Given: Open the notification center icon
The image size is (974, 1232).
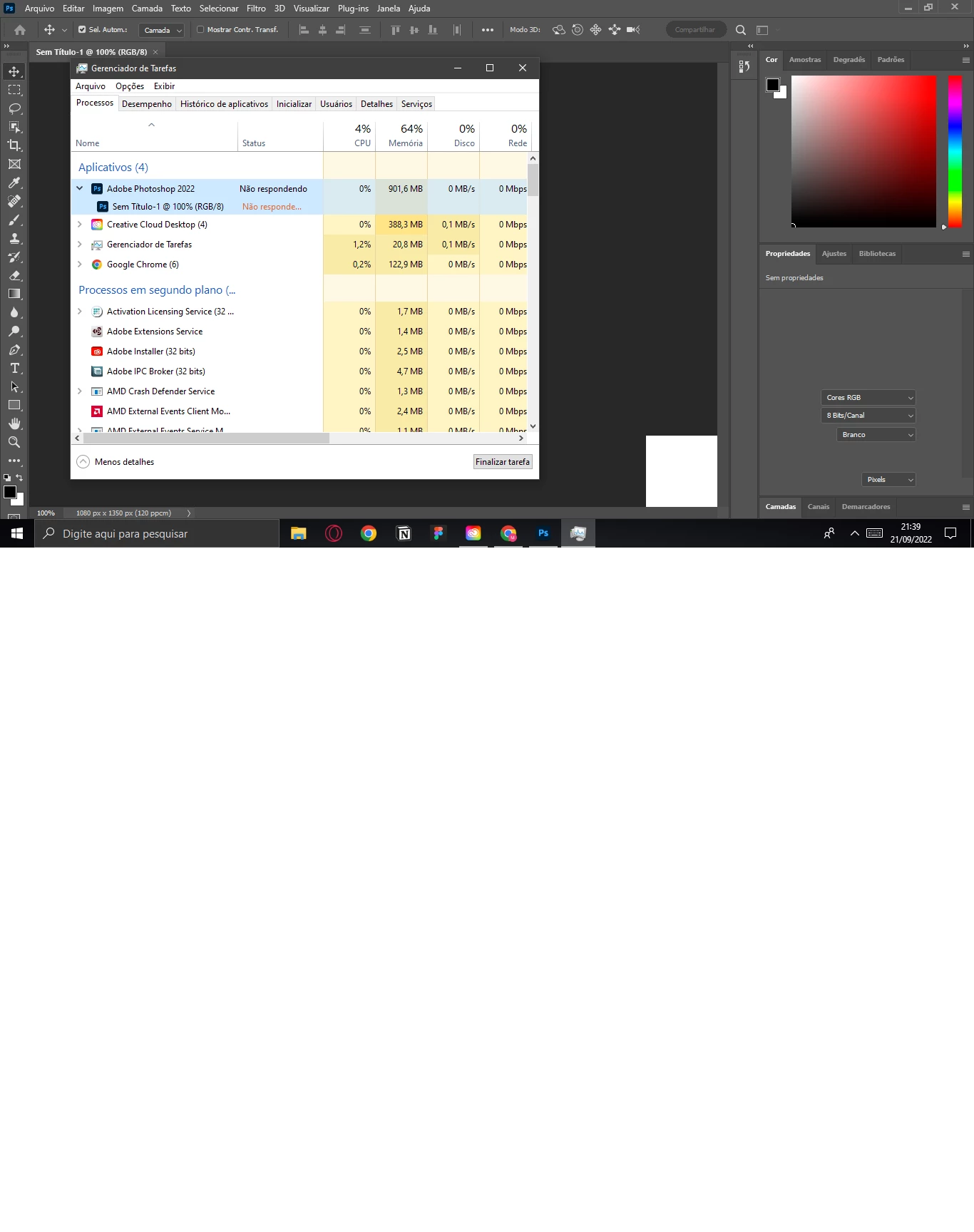Looking at the screenshot, I should [950, 533].
